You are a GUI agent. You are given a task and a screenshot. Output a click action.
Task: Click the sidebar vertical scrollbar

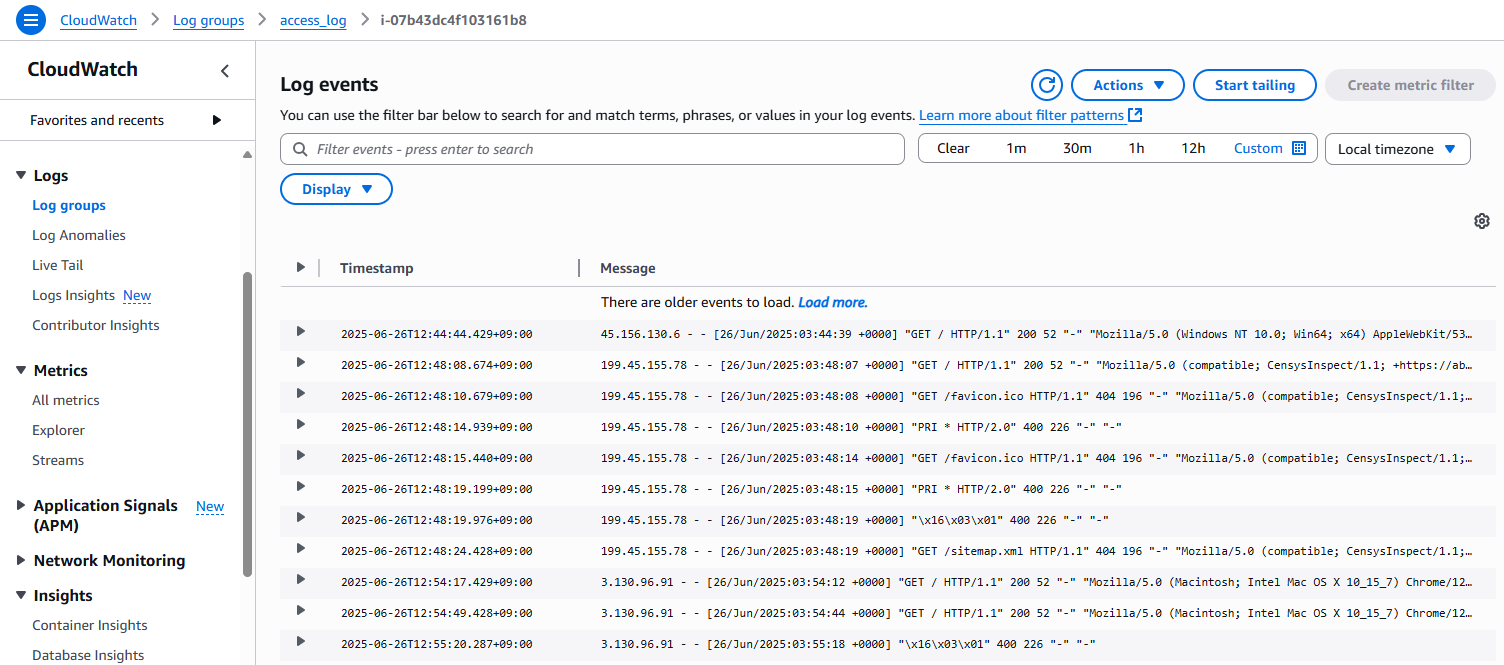(248, 420)
